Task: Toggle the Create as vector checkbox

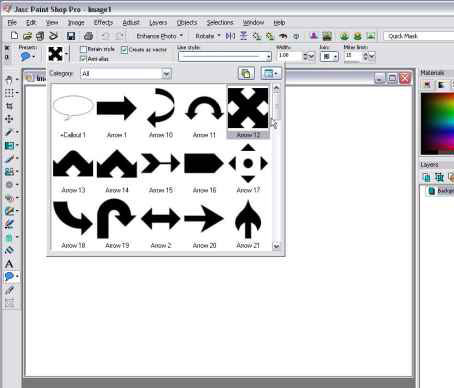Action: pos(124,50)
